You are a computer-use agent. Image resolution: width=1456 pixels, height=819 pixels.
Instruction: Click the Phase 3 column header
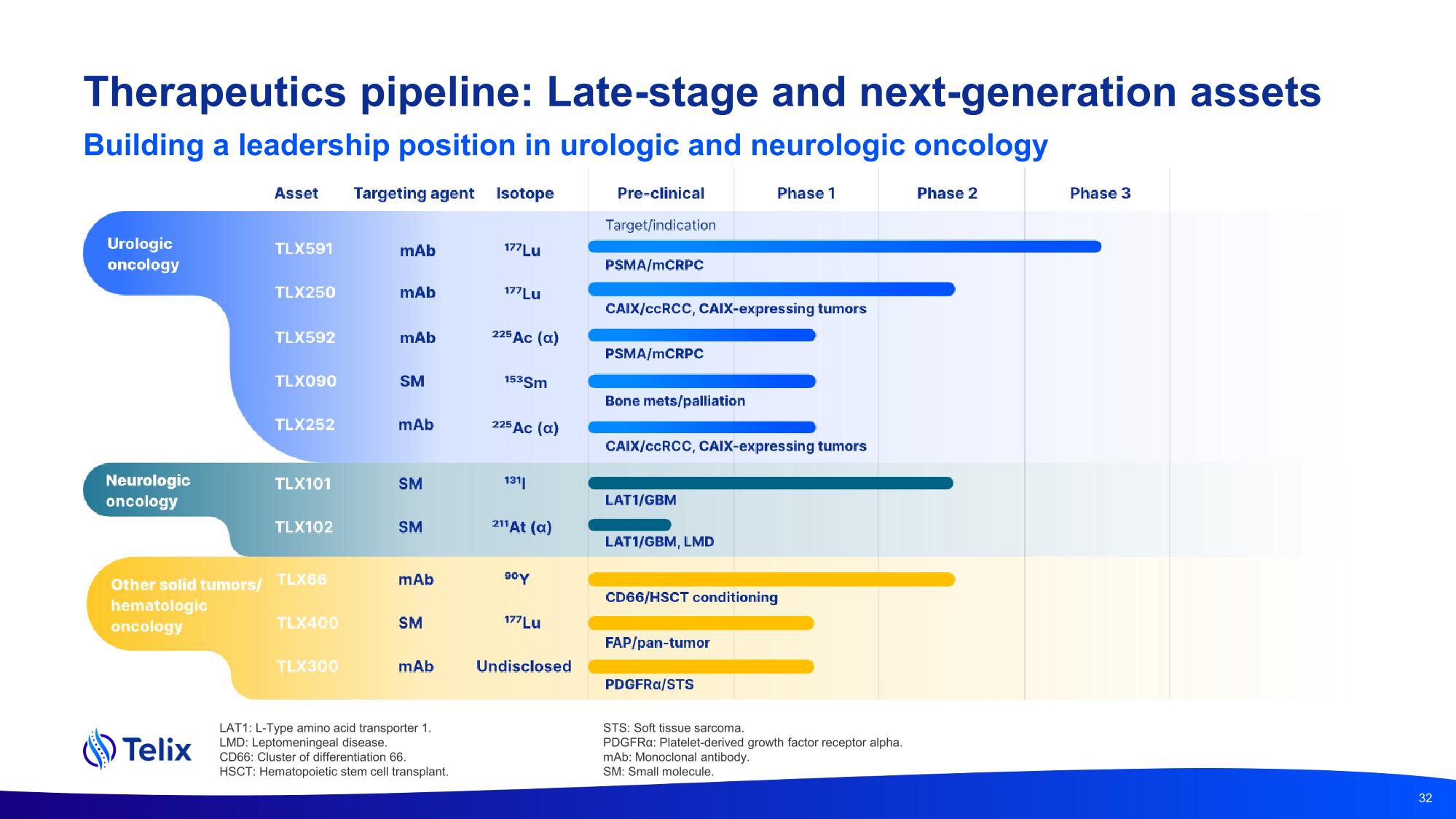click(x=1099, y=193)
